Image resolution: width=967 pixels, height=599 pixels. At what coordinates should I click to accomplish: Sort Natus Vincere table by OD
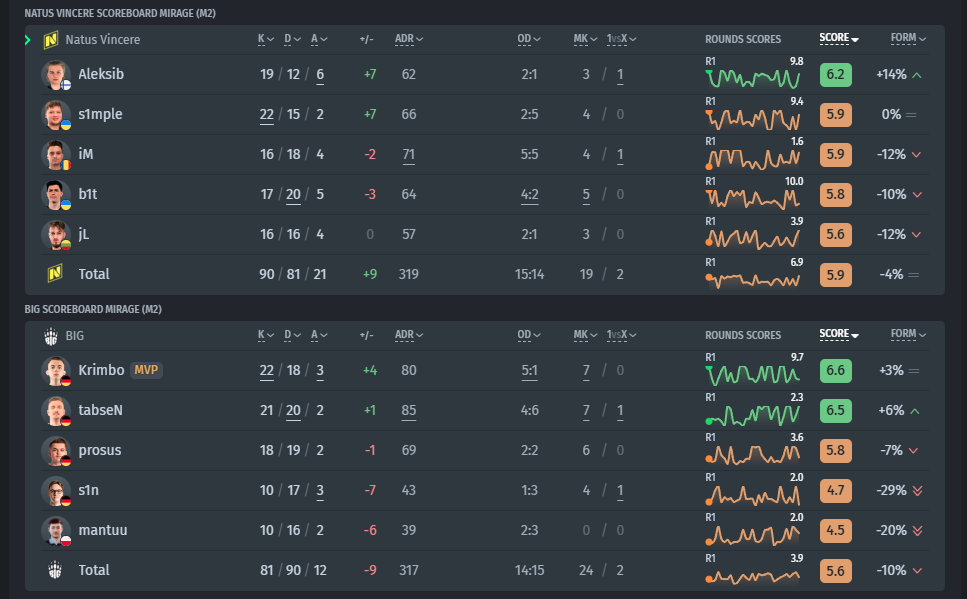point(529,39)
